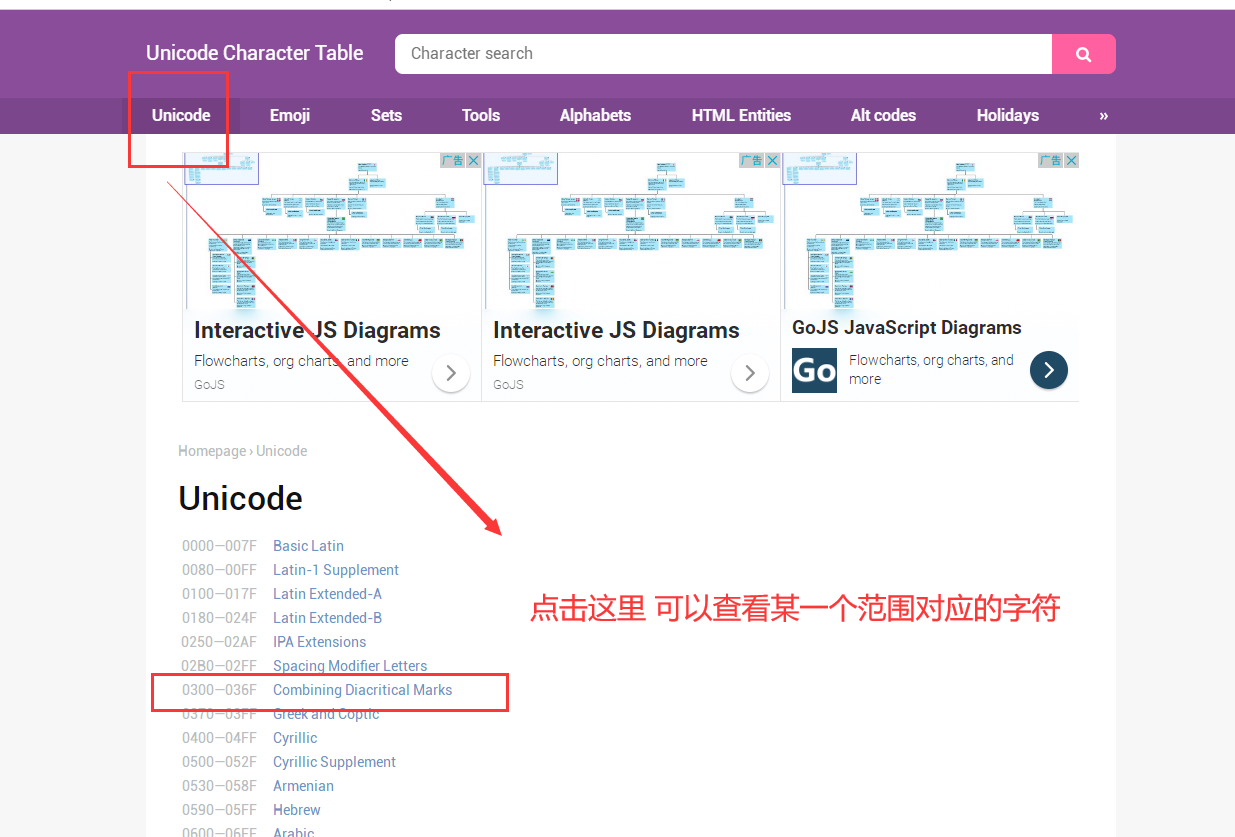Close the second ad with X icon
The width and height of the screenshot is (1235, 837).
[x=772, y=161]
